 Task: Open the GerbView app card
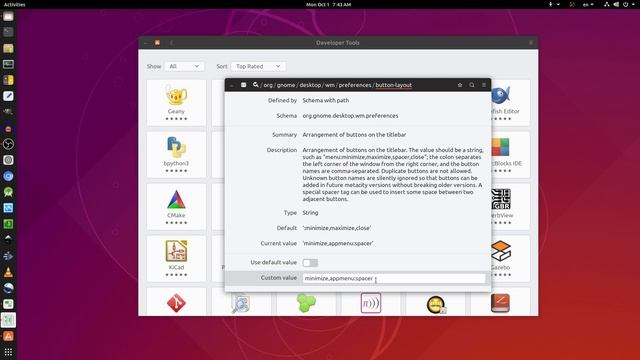pyautogui.click(x=510, y=207)
